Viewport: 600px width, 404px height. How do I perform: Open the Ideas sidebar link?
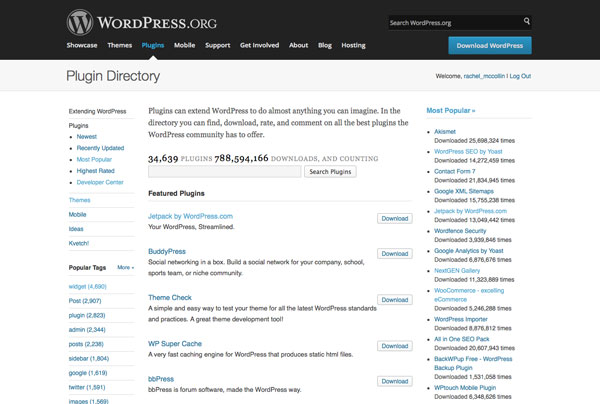[x=76, y=229]
